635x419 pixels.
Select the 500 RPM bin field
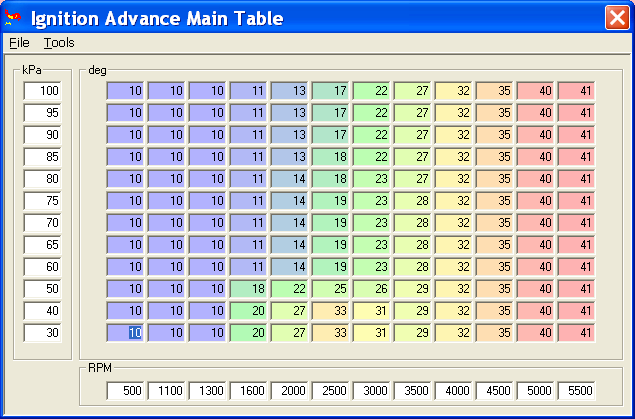126,391
